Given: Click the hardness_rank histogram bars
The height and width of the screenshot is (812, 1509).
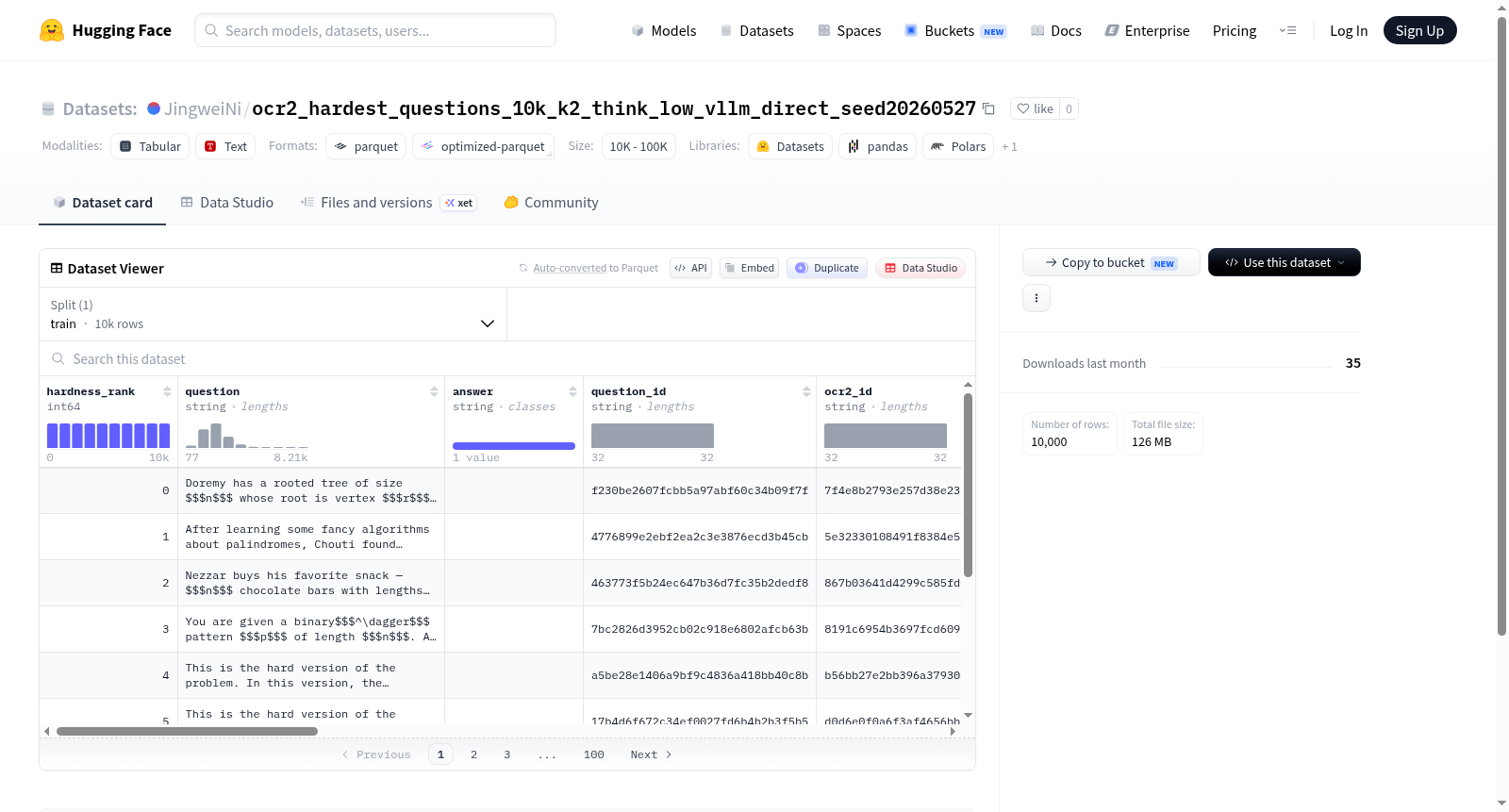Looking at the screenshot, I should (108, 435).
